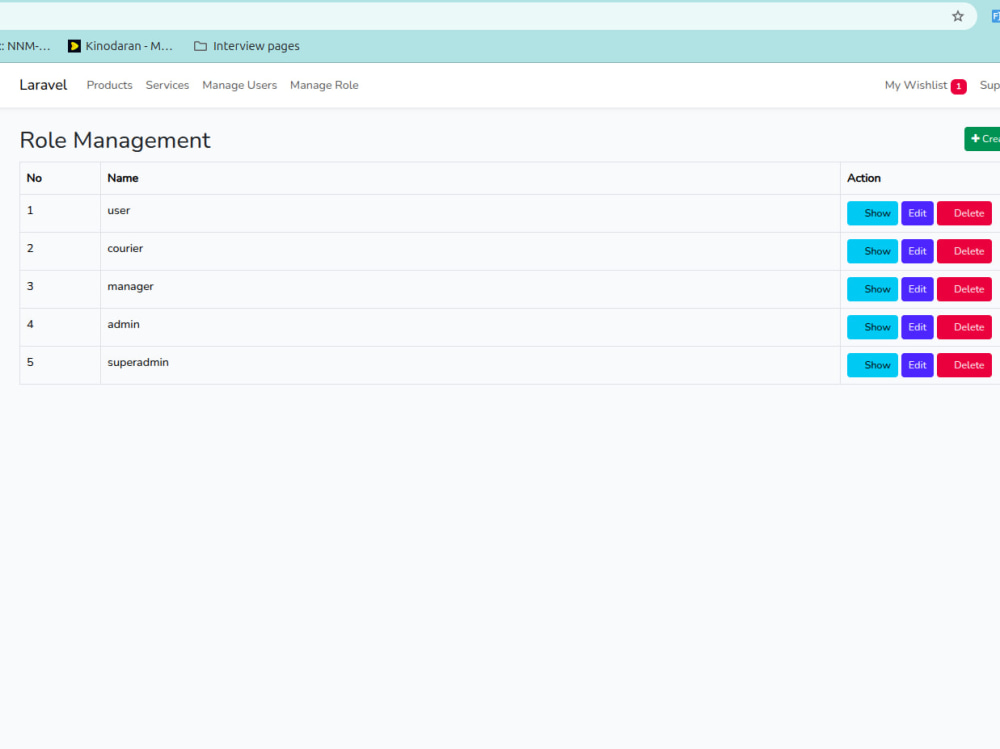Open the NNM bookmark
Image resolution: width=1000 pixels, height=749 pixels.
point(25,46)
